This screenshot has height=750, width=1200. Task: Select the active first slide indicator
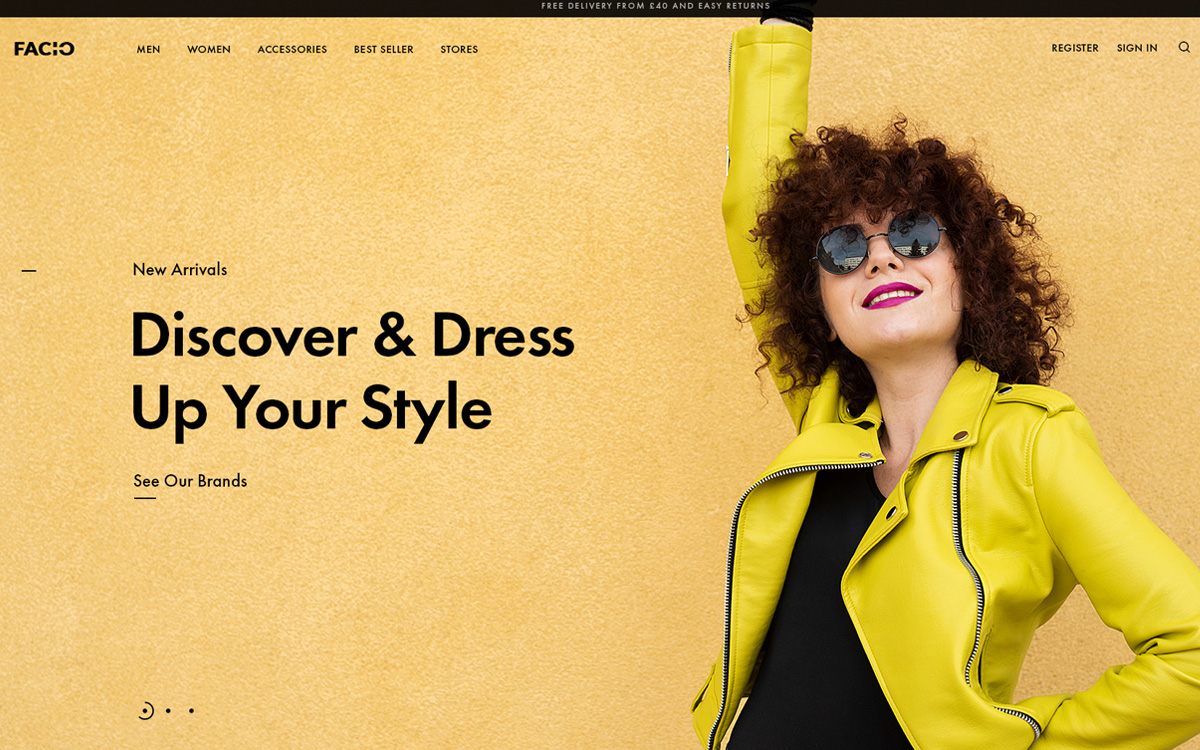(146, 711)
